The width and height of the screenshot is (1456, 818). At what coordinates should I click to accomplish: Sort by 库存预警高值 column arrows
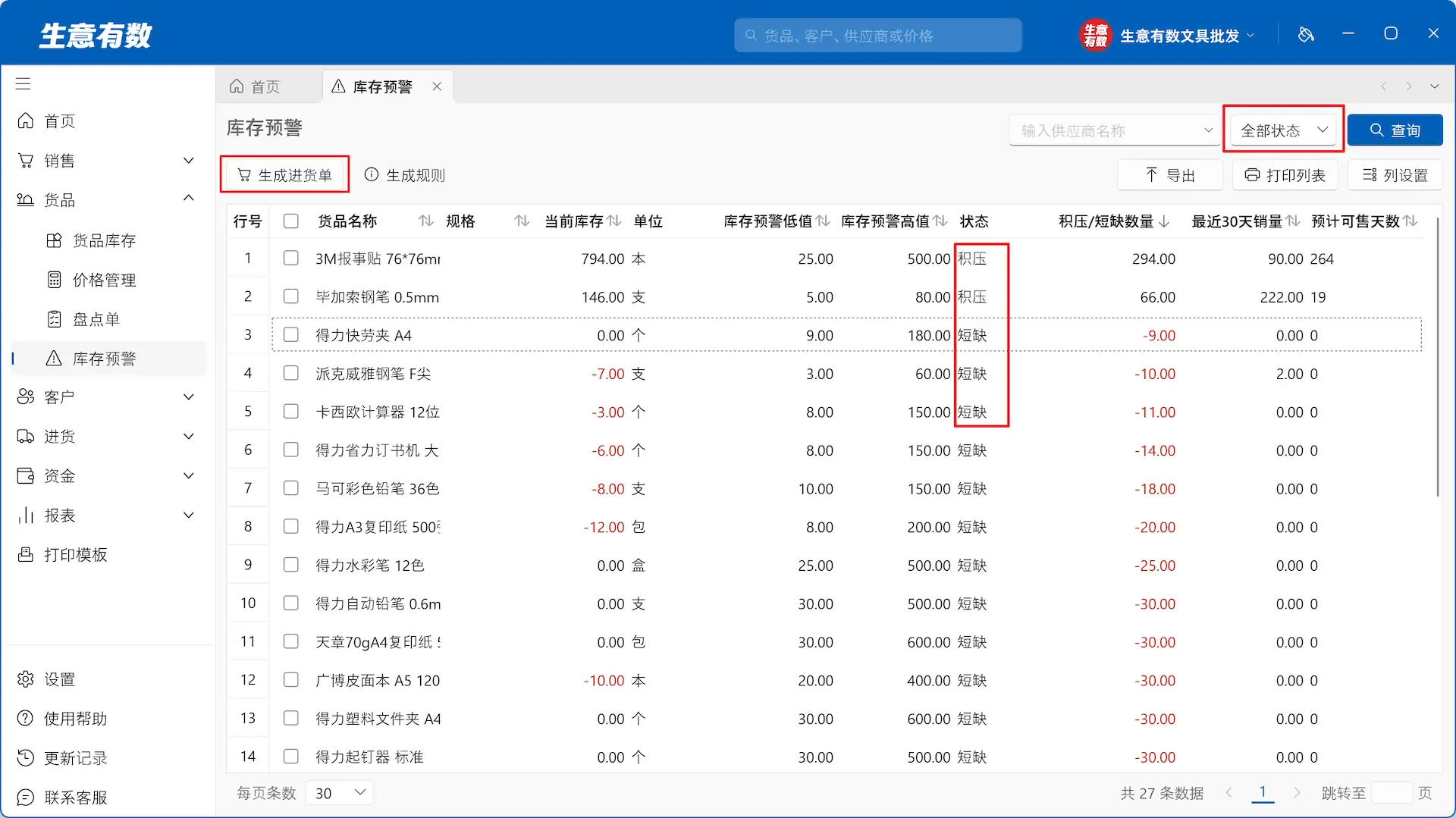(x=940, y=221)
